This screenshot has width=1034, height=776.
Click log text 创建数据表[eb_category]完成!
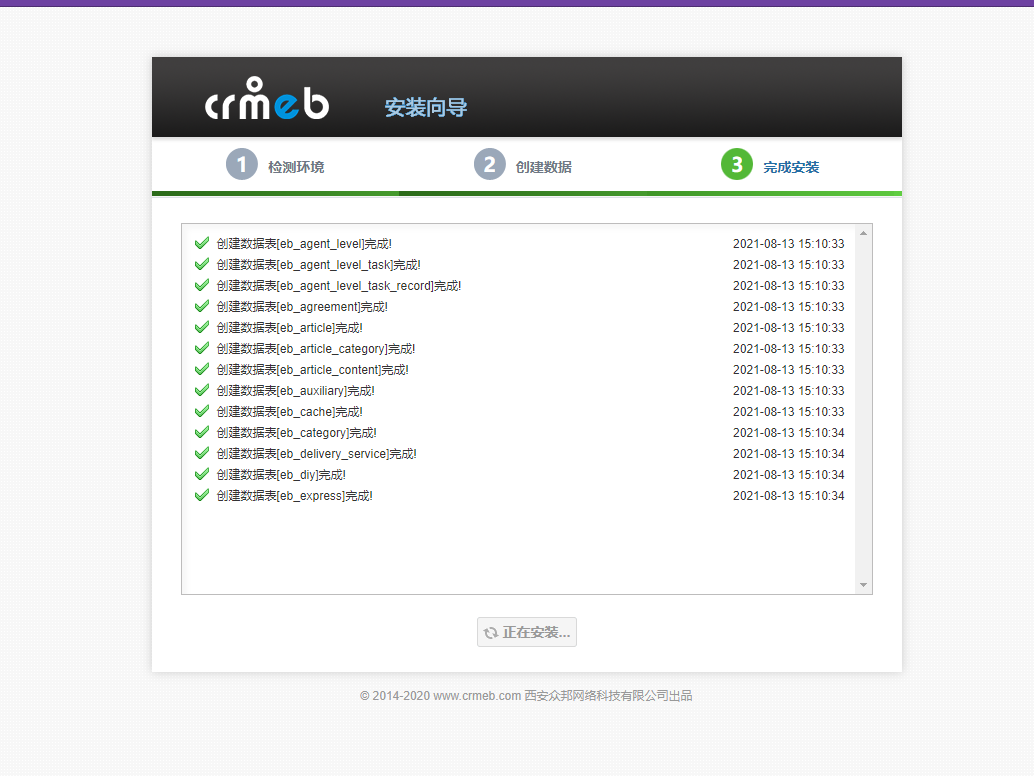[x=297, y=434]
